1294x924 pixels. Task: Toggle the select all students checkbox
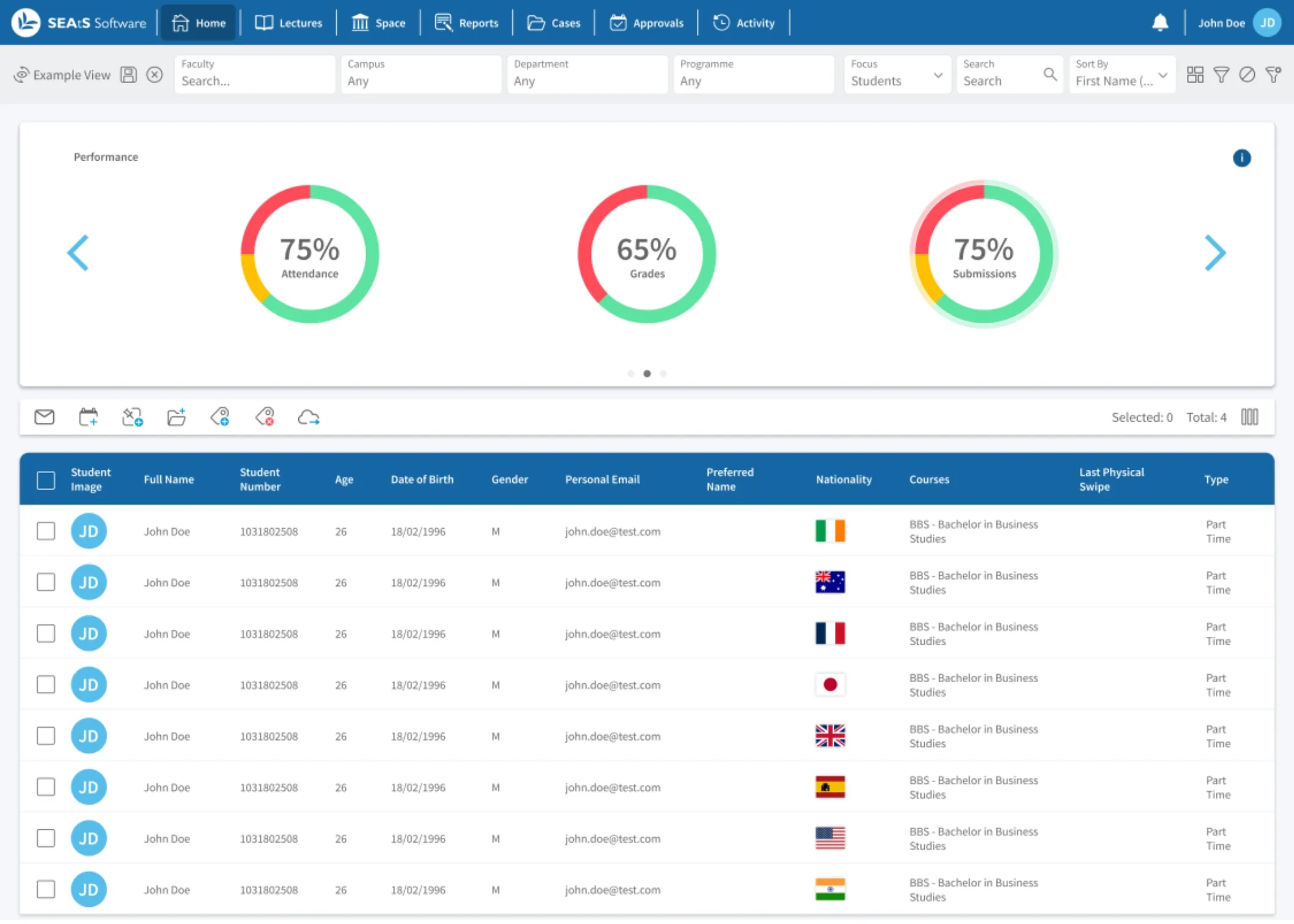(46, 478)
